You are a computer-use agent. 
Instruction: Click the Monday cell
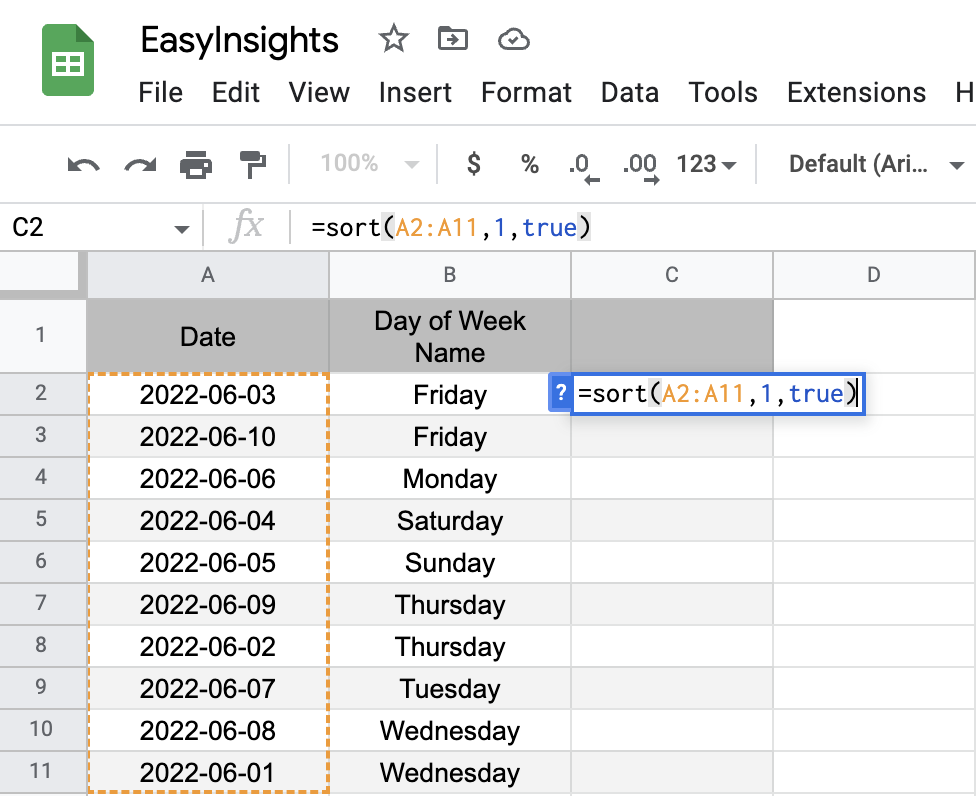click(450, 478)
